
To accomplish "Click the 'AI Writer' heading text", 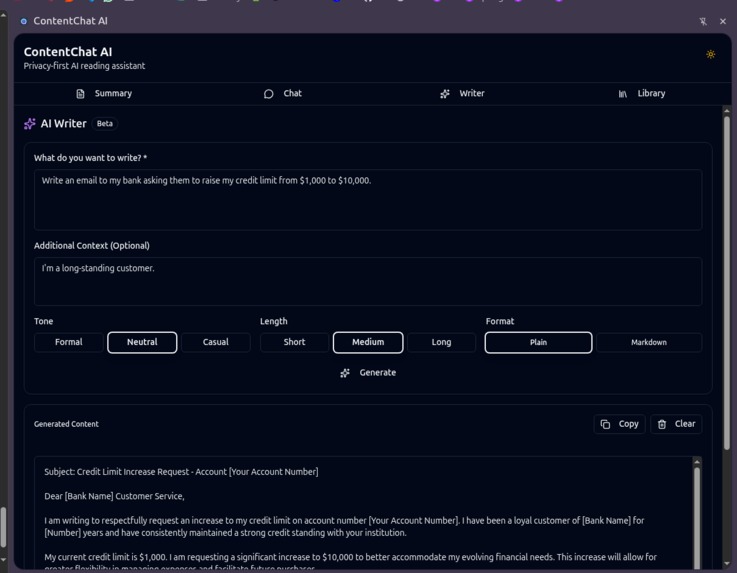I will 63,124.
